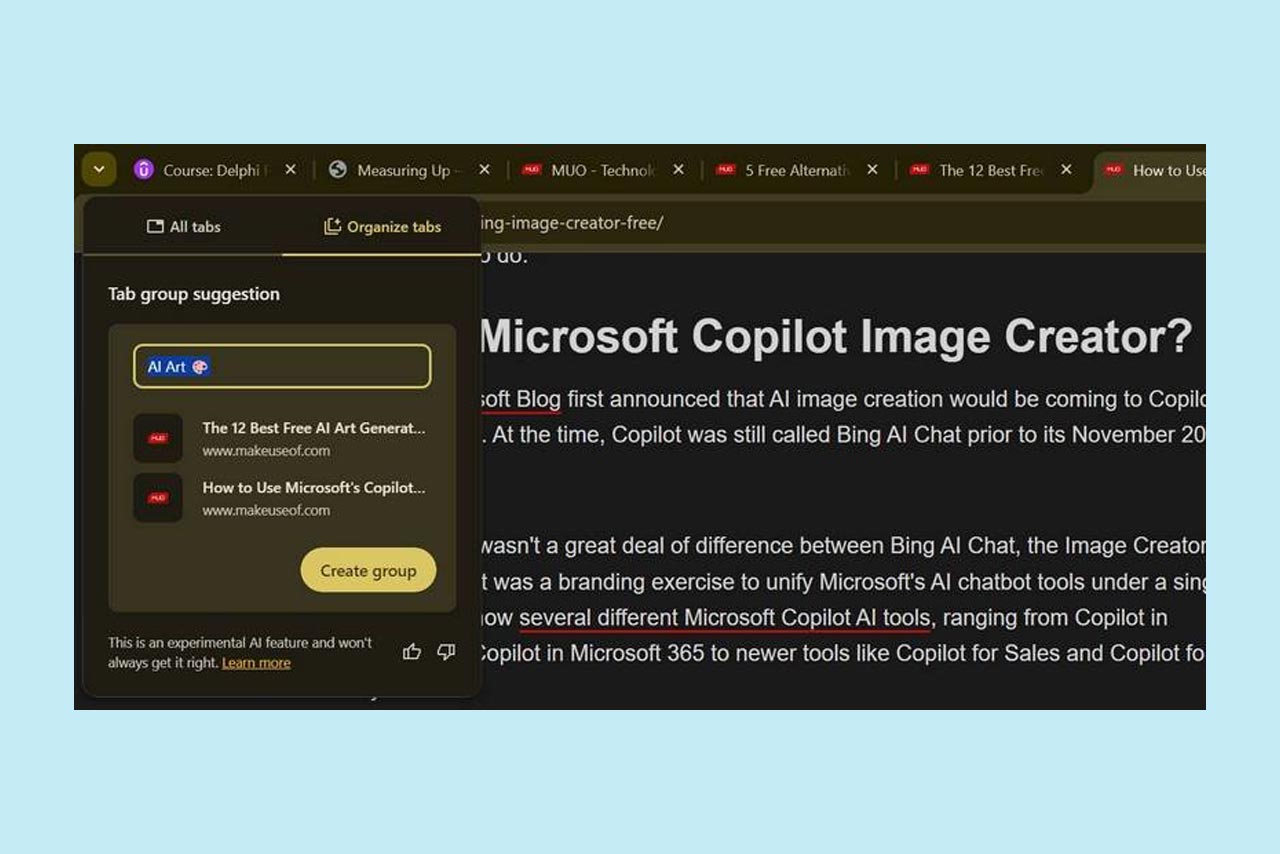This screenshot has width=1280, height=854.
Task: Click the address bar URL text
Action: click(x=572, y=223)
